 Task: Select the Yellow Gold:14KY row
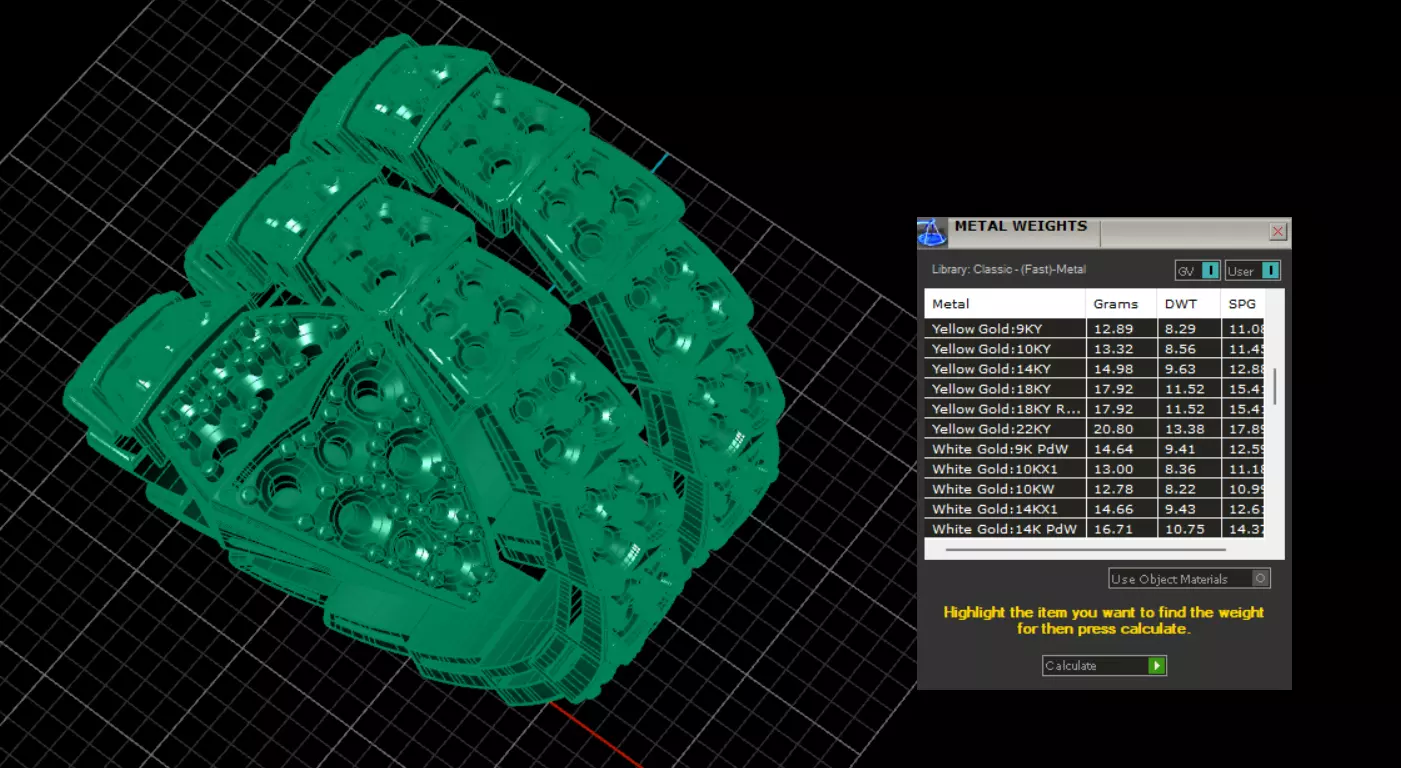(1094, 369)
